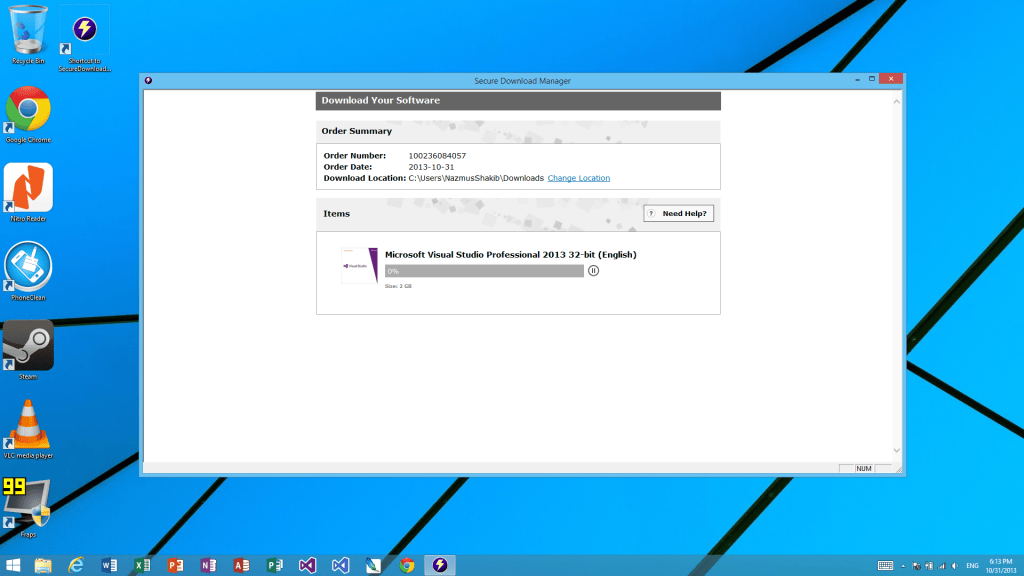Click the Download Your Software header
Screen dimensions: 1024x576
coord(380,101)
